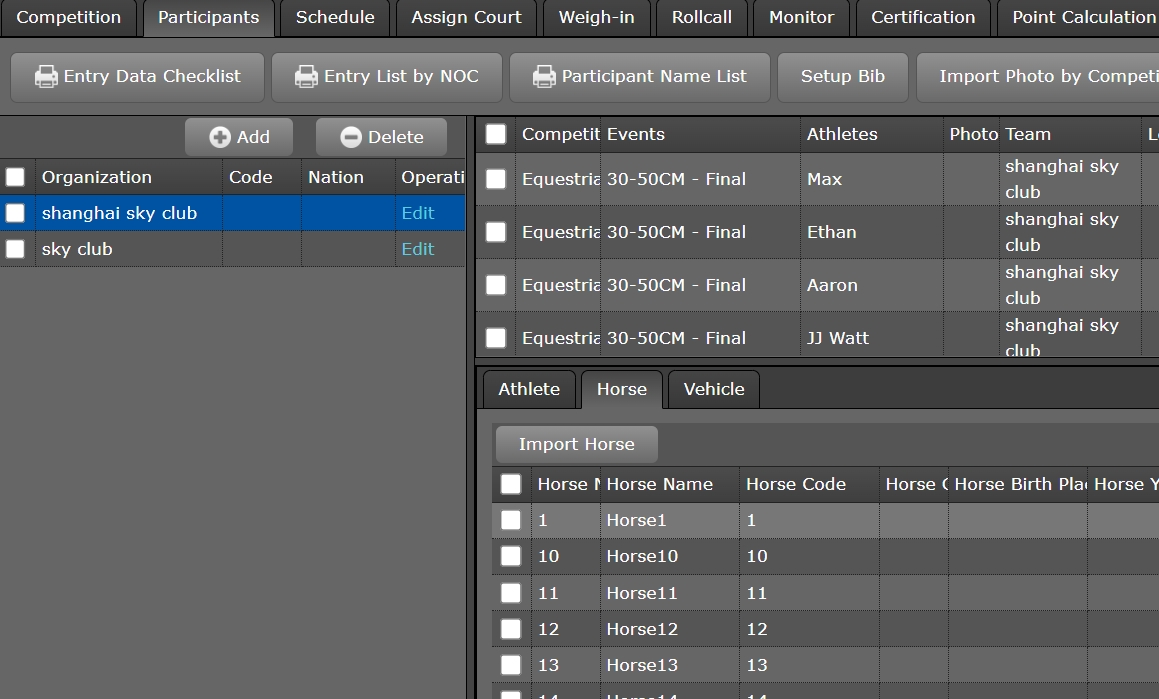Click the plus icon on Add button
The height and width of the screenshot is (699, 1159).
(220, 138)
